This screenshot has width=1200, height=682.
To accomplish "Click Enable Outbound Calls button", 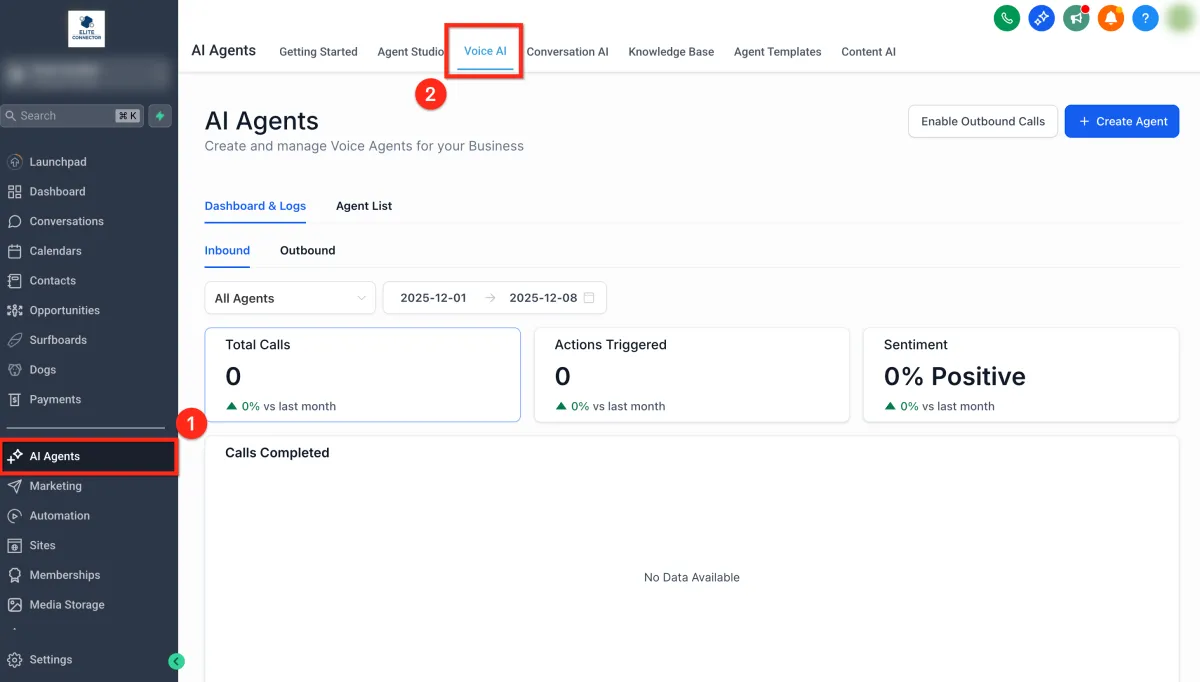I will tap(982, 121).
